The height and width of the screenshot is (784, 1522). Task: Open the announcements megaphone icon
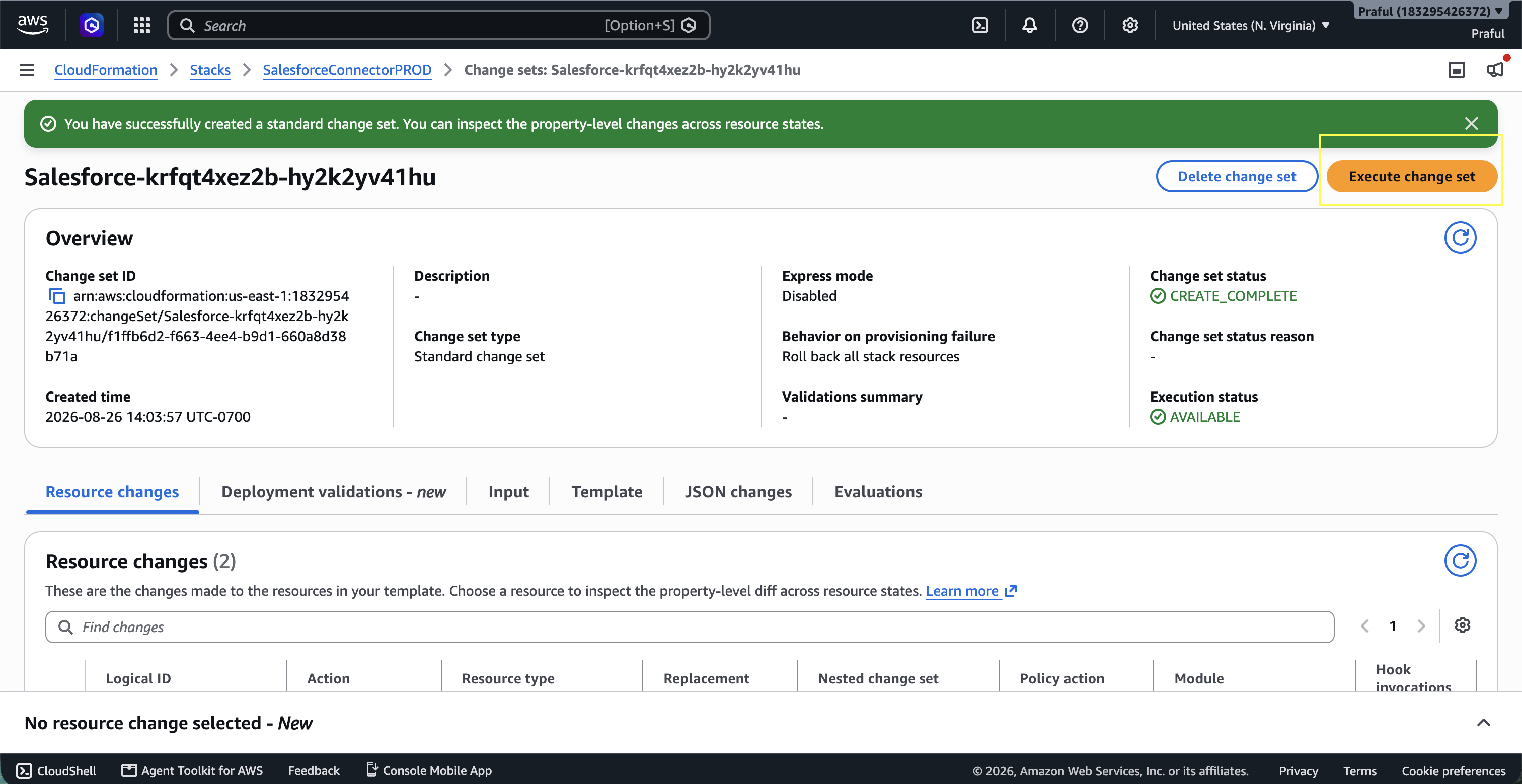coord(1495,70)
